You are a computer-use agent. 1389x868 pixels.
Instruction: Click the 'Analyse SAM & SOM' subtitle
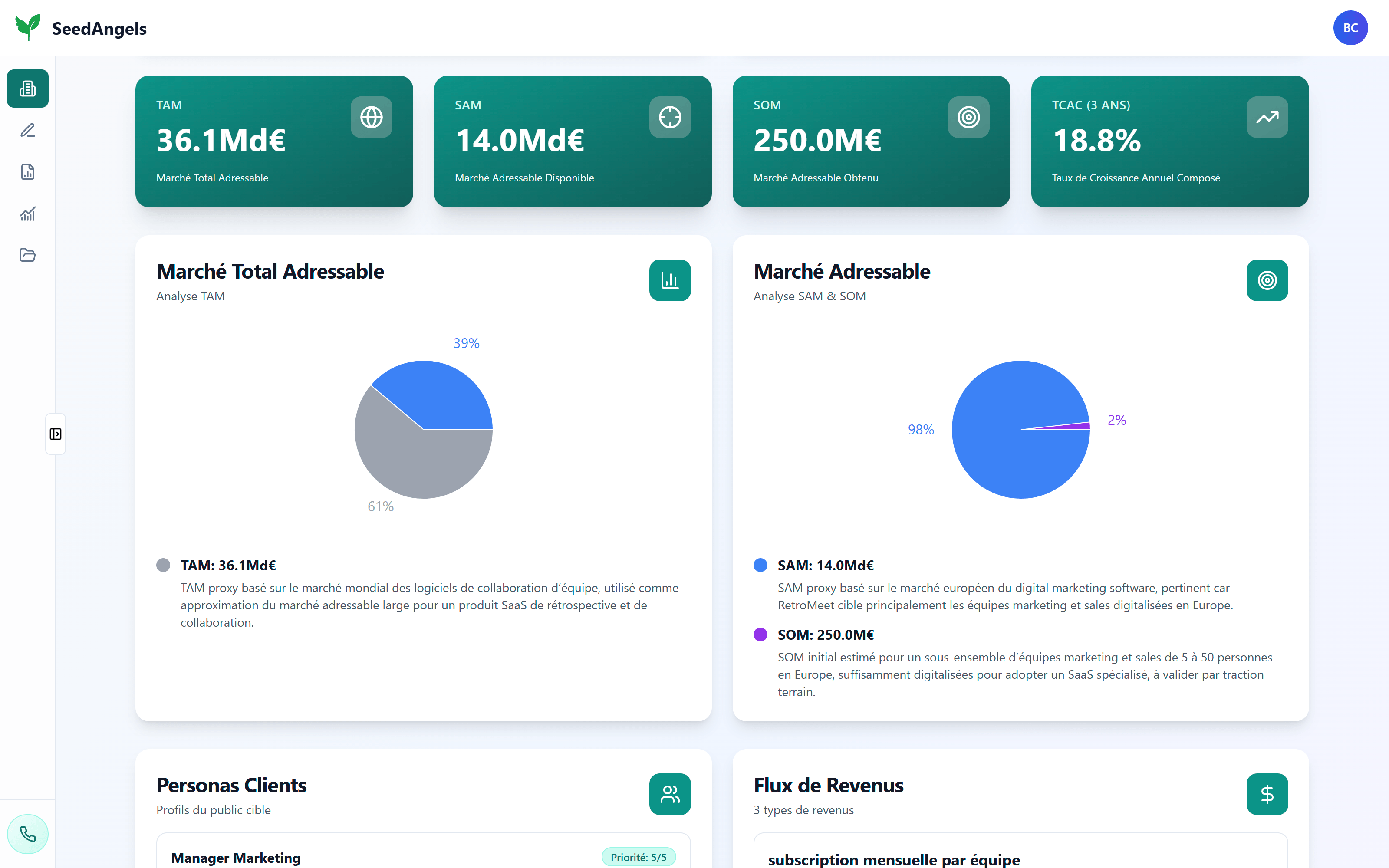tap(809, 296)
